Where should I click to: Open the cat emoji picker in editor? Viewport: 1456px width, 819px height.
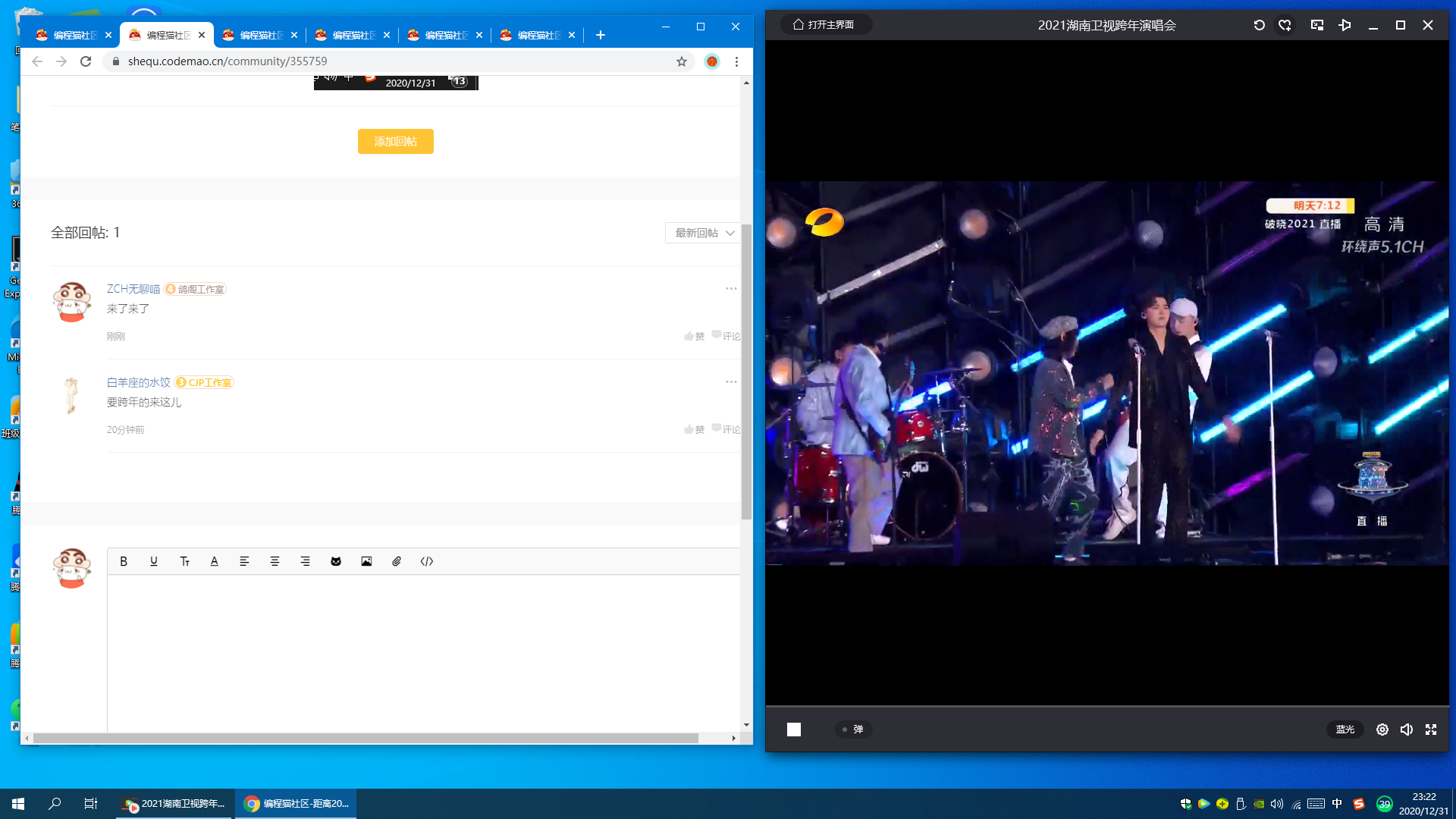pyautogui.click(x=336, y=561)
